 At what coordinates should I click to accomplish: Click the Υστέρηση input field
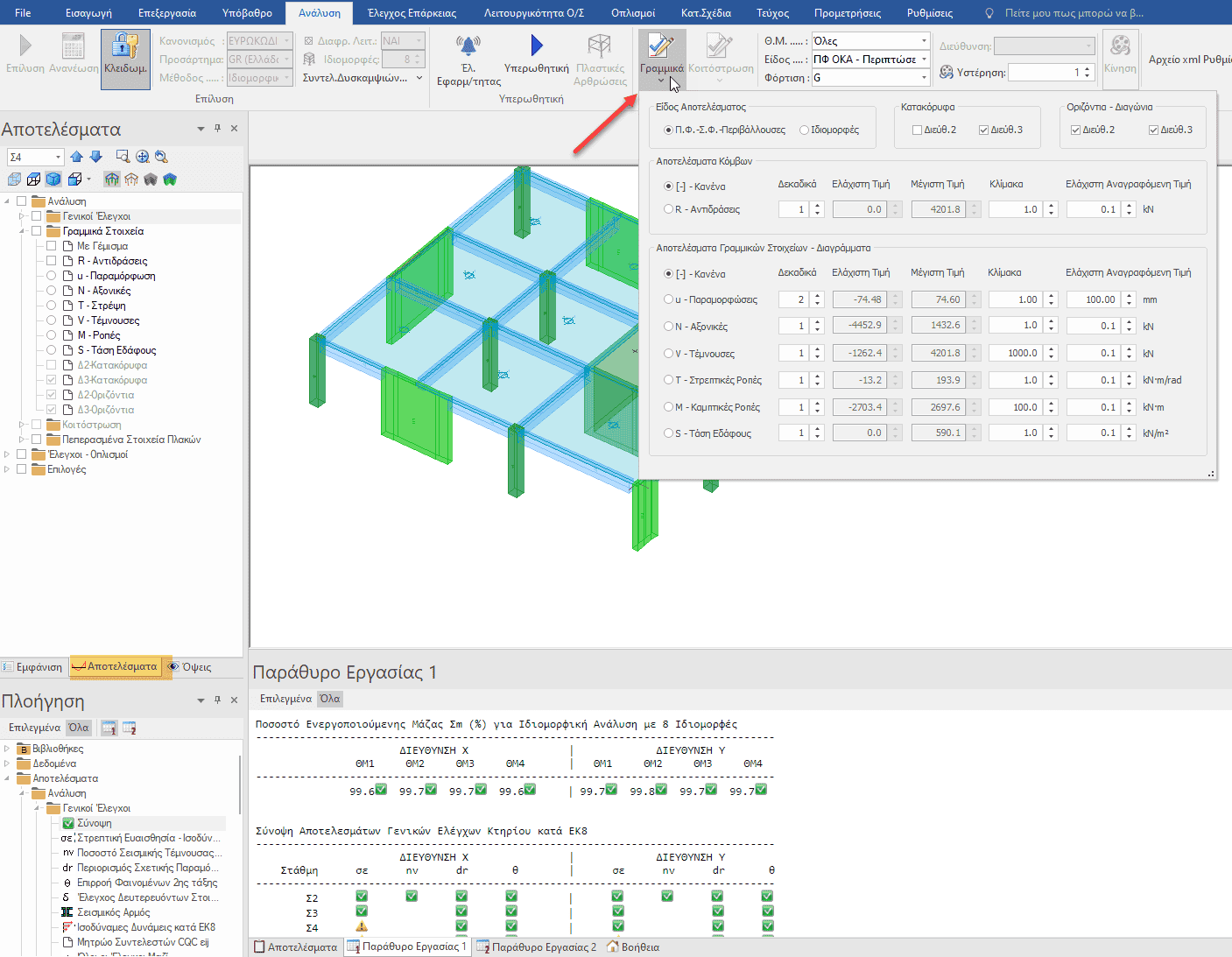pyautogui.click(x=1044, y=73)
